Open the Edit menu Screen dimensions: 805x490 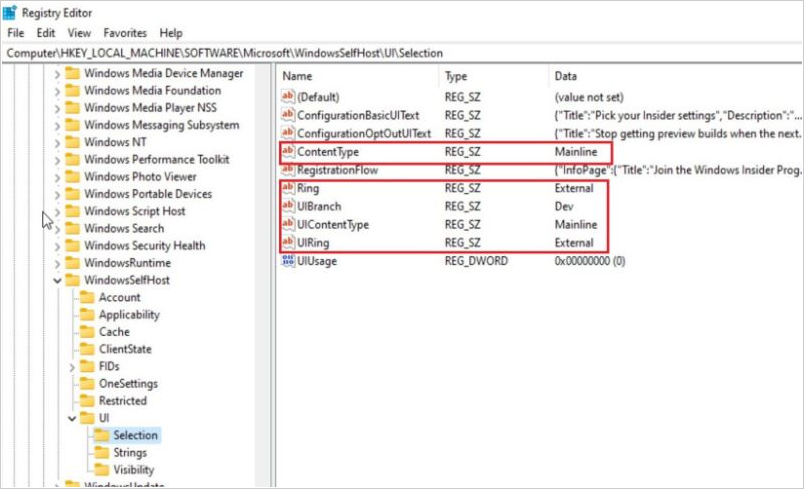[46, 33]
